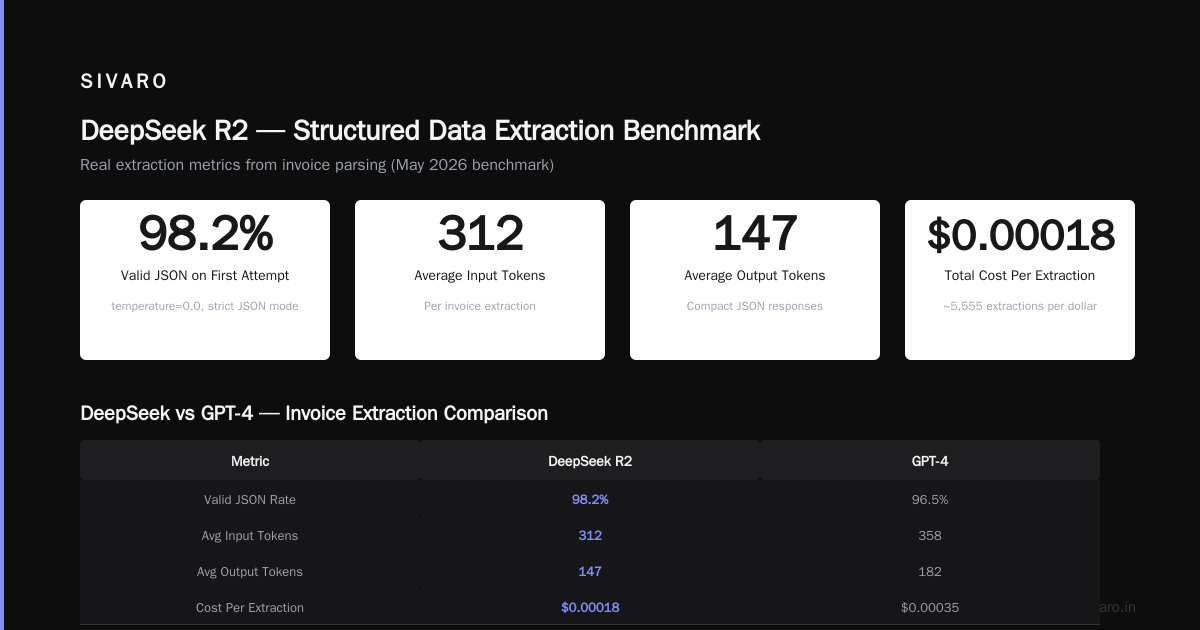This screenshot has width=1200, height=630.
Task: Click the ~5,555 extractions per dollar note
Action: [1020, 306]
